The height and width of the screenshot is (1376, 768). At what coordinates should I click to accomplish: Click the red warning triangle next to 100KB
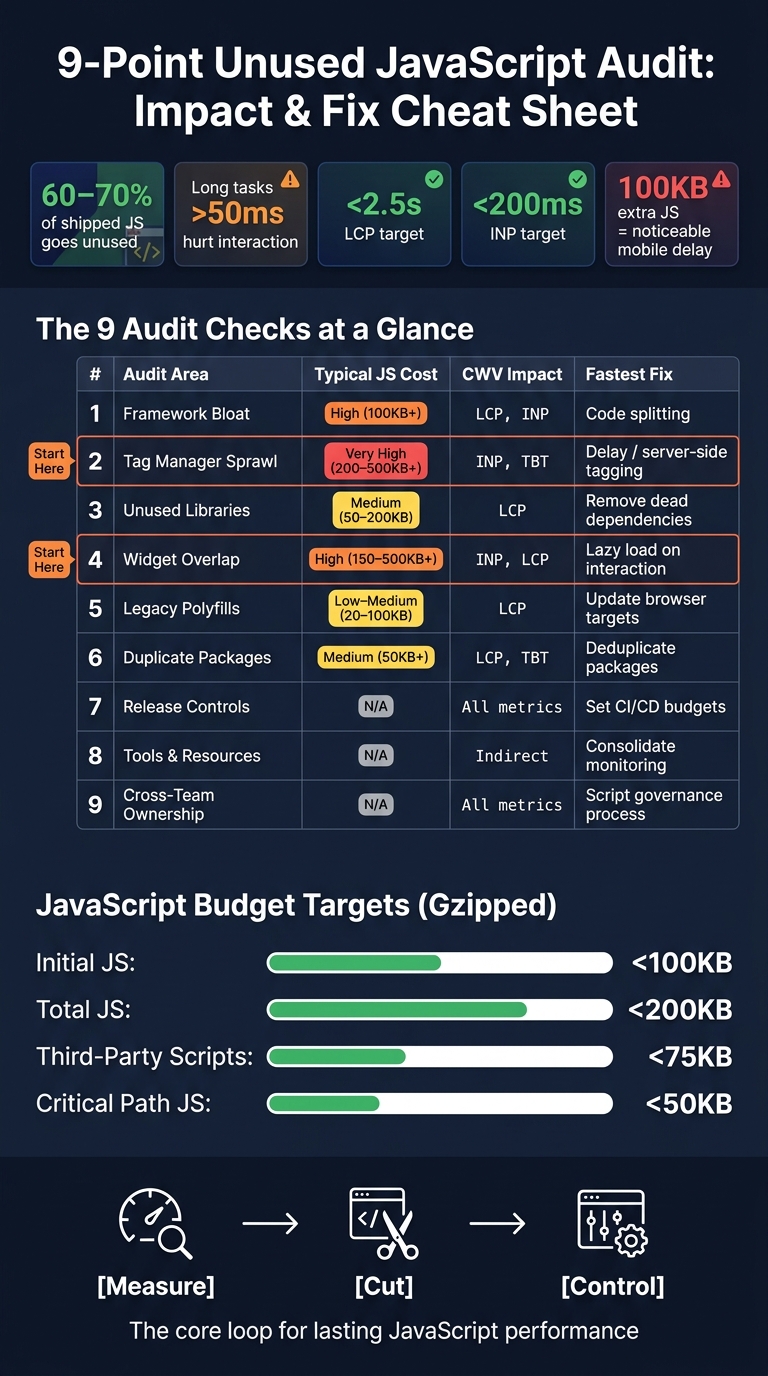721,179
